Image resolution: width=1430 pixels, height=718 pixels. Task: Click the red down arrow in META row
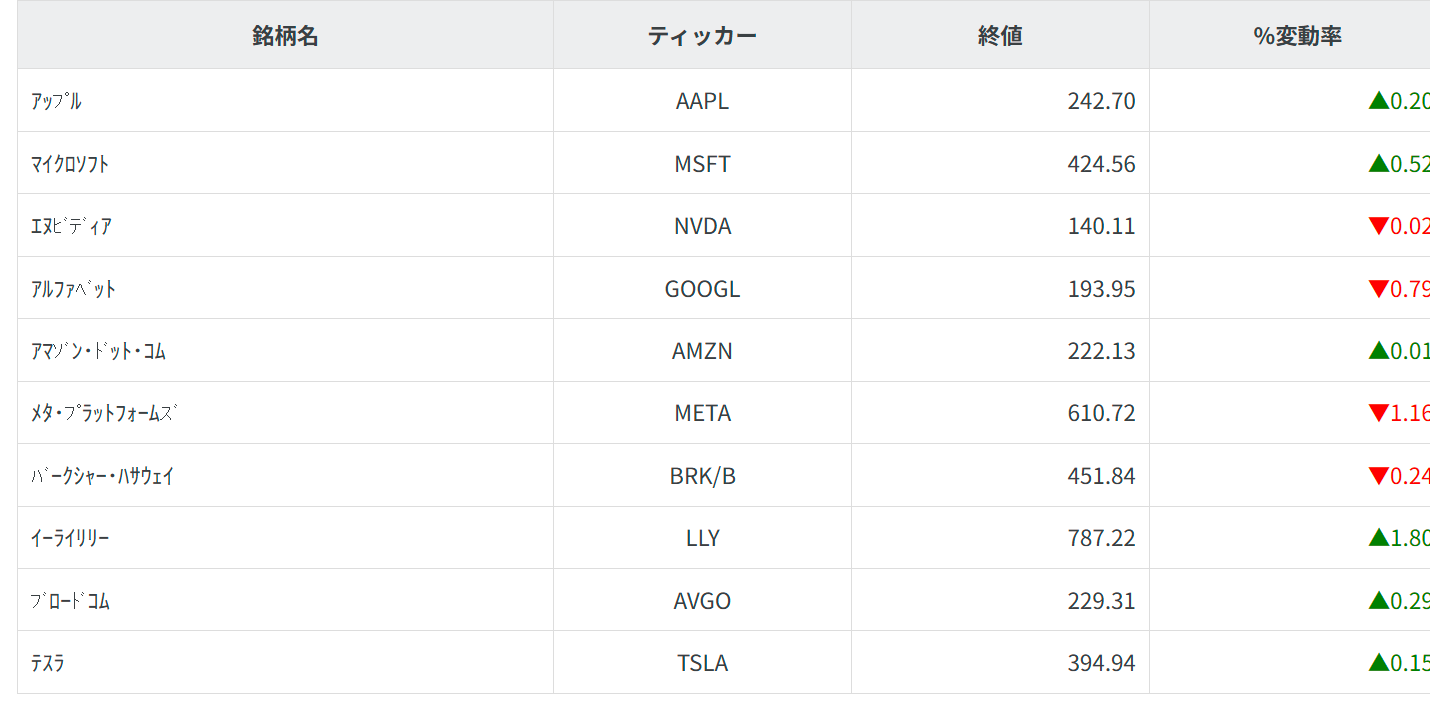(x=1379, y=413)
